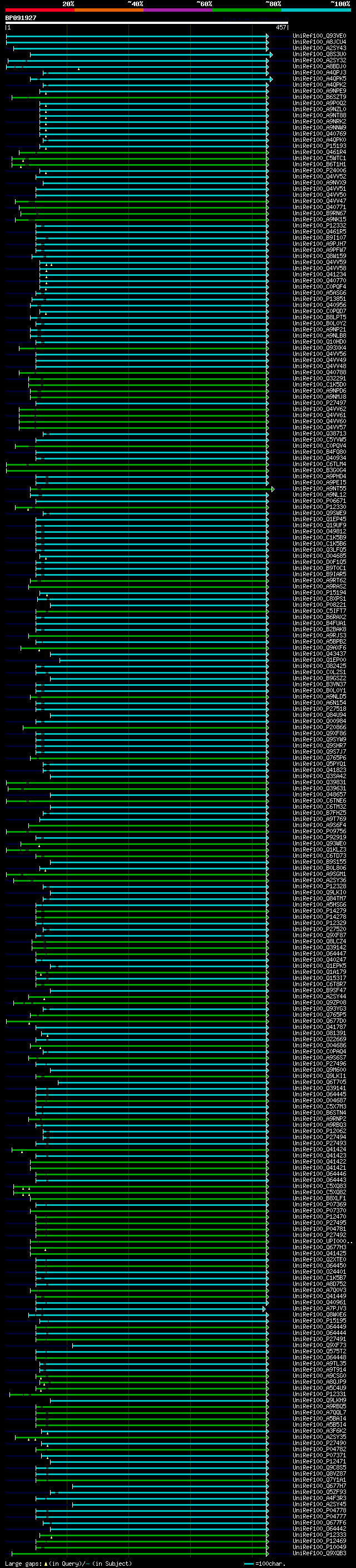Select the entry UniRef100_Q93WE0
Viewport: 356px width, 1568px height.
click(319, 844)
